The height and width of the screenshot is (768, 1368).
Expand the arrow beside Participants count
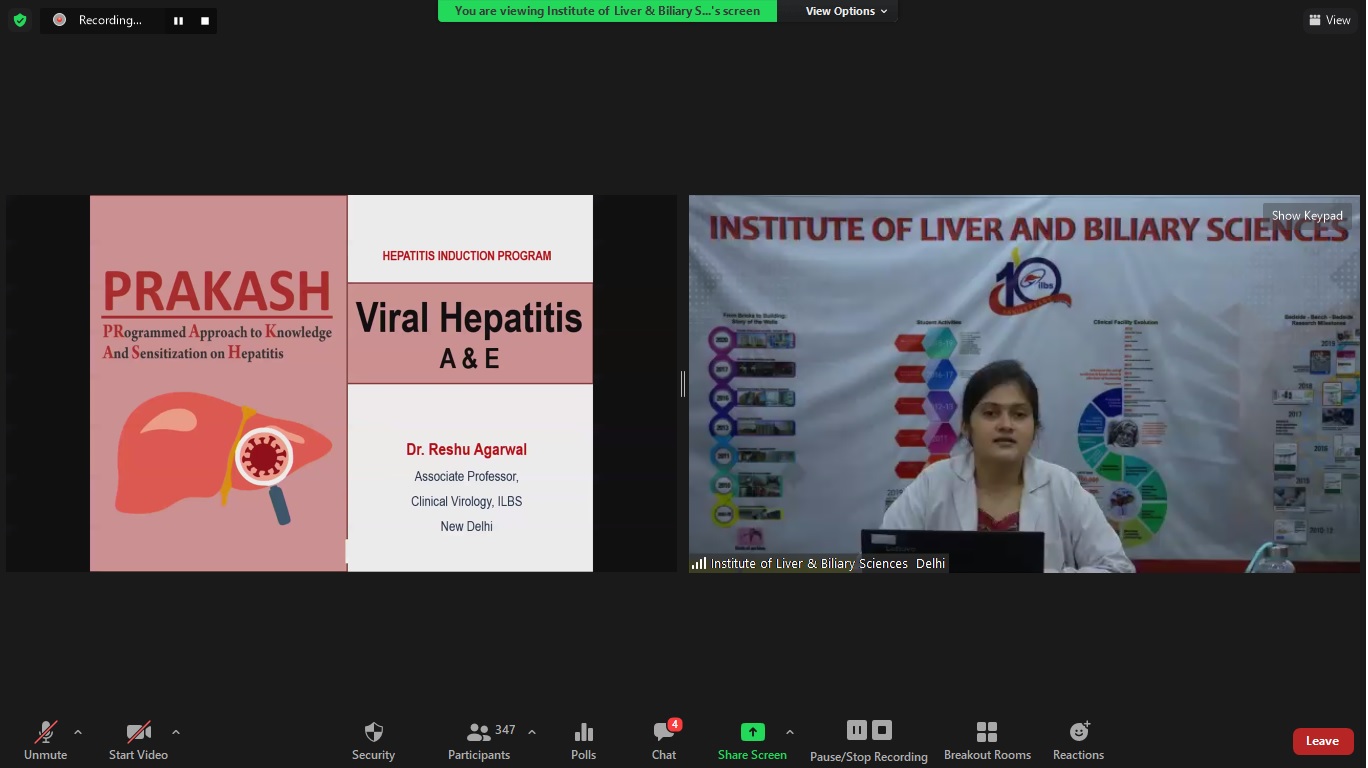pos(532,732)
